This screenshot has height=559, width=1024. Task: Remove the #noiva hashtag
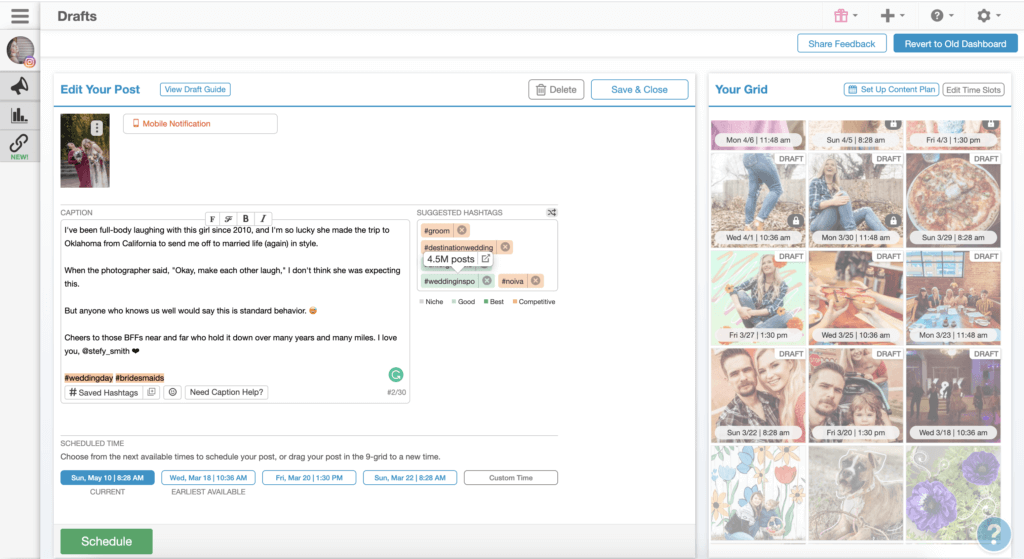[536, 281]
